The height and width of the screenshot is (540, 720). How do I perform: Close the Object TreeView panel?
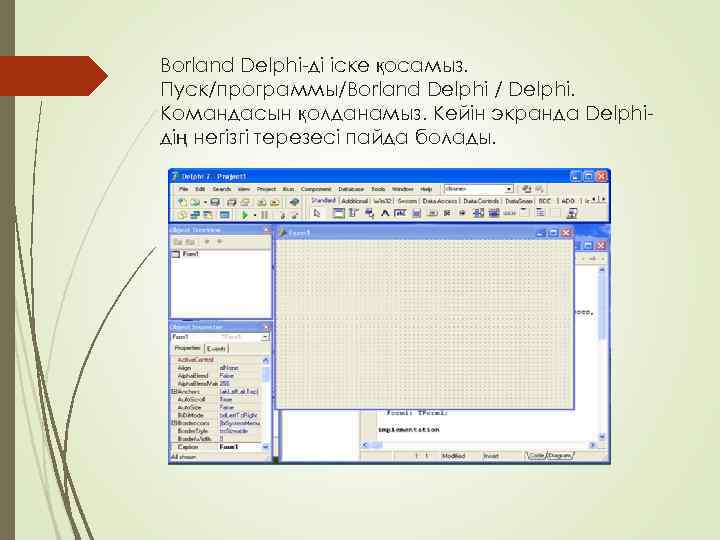266,230
